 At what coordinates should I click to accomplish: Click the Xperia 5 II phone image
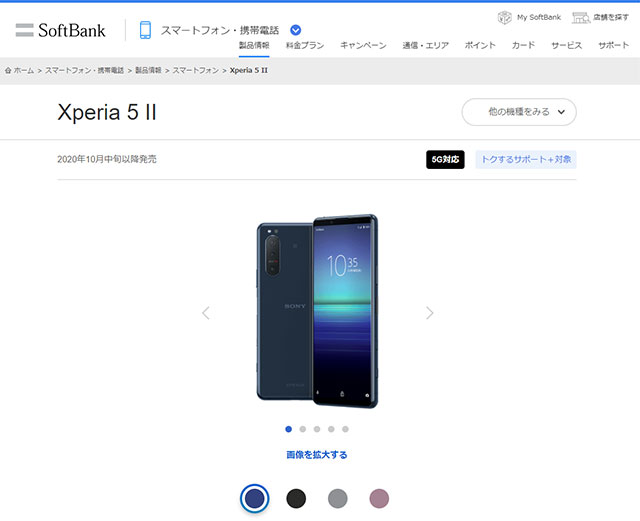pyautogui.click(x=317, y=311)
